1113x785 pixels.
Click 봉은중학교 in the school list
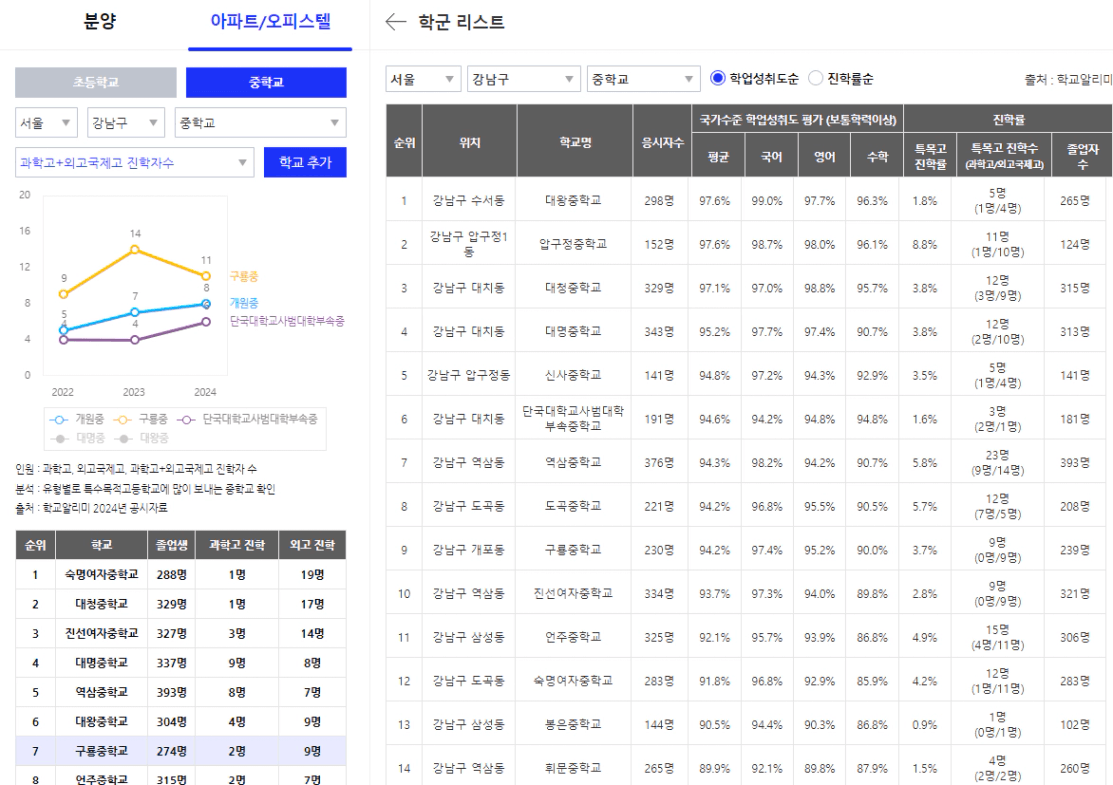tap(573, 725)
